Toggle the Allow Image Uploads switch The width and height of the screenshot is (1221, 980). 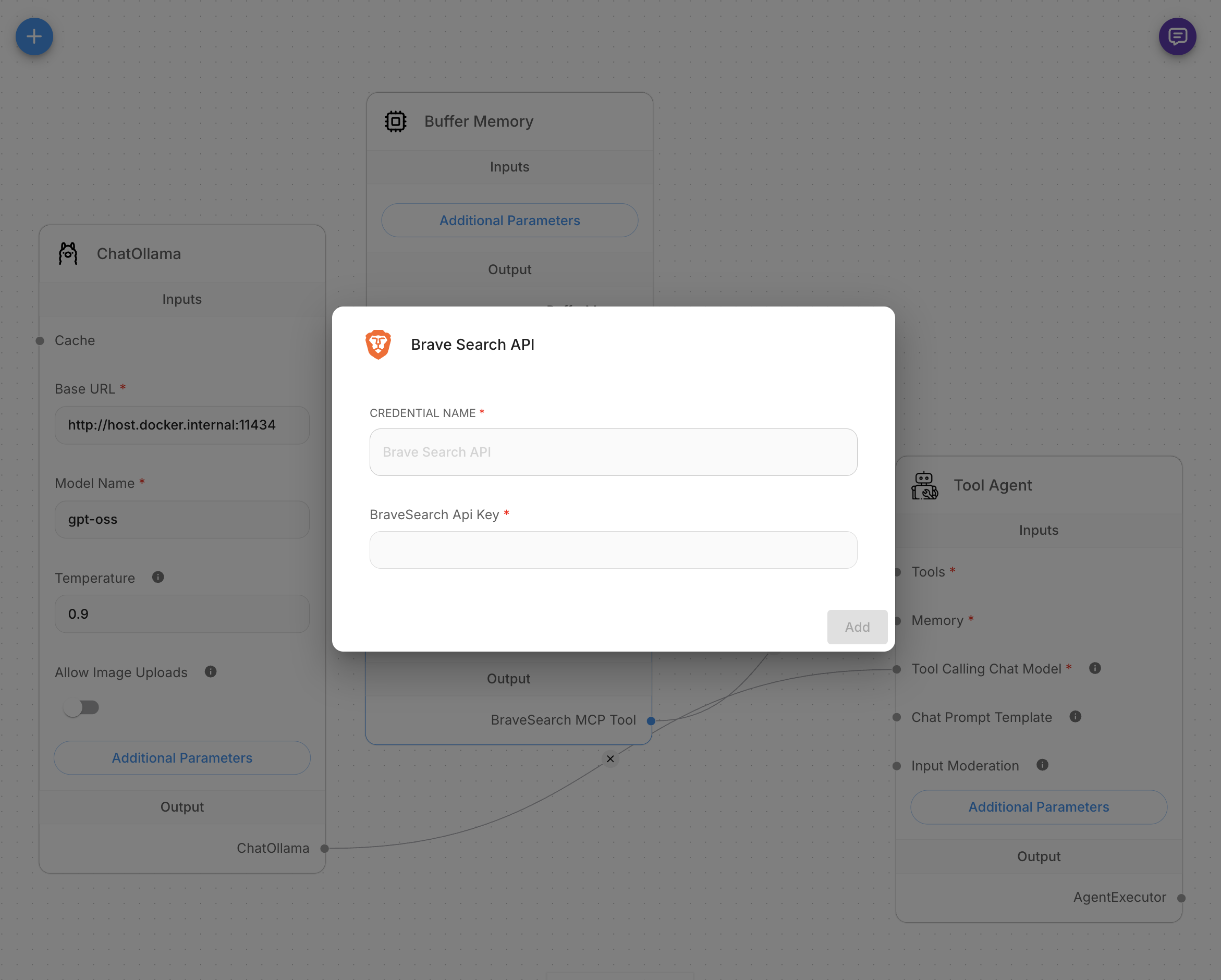coord(81,708)
